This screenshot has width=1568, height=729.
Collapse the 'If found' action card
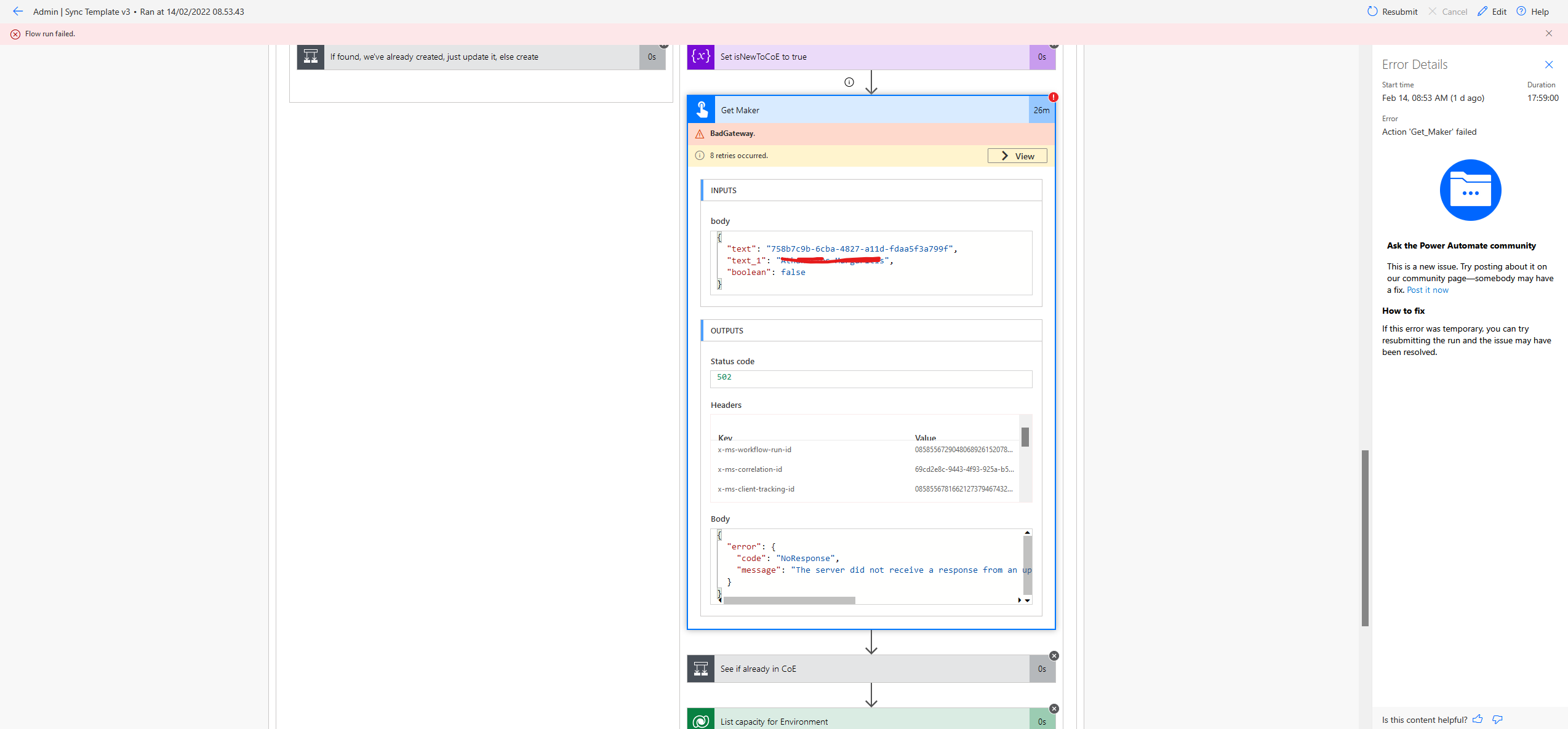coord(664,44)
